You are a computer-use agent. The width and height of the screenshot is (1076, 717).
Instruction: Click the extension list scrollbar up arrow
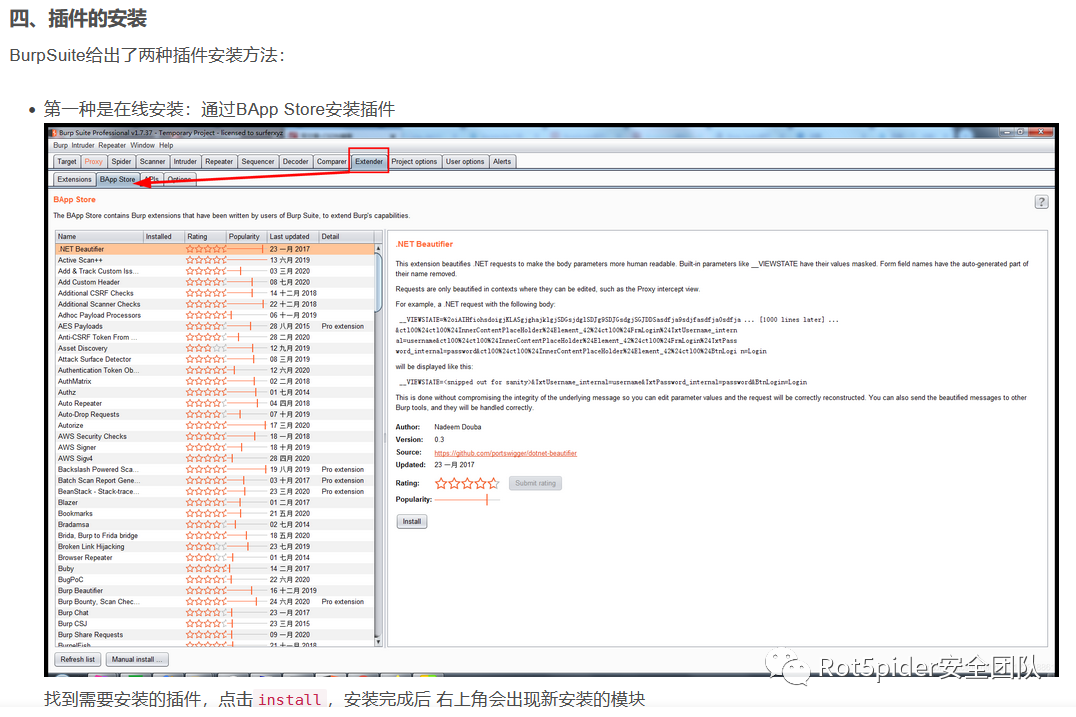(377, 248)
